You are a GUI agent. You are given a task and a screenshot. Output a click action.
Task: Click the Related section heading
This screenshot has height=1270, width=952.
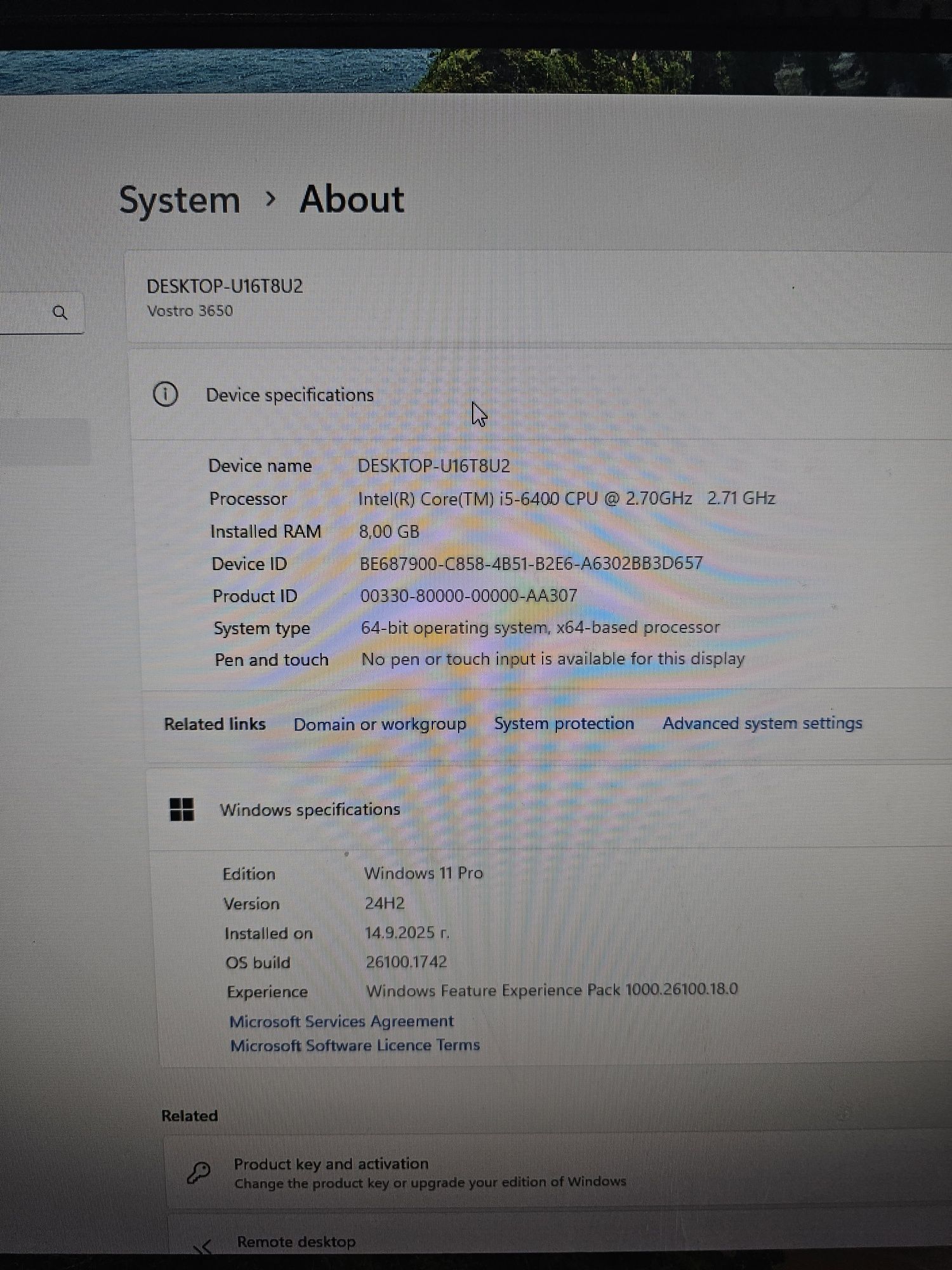pos(189,1116)
